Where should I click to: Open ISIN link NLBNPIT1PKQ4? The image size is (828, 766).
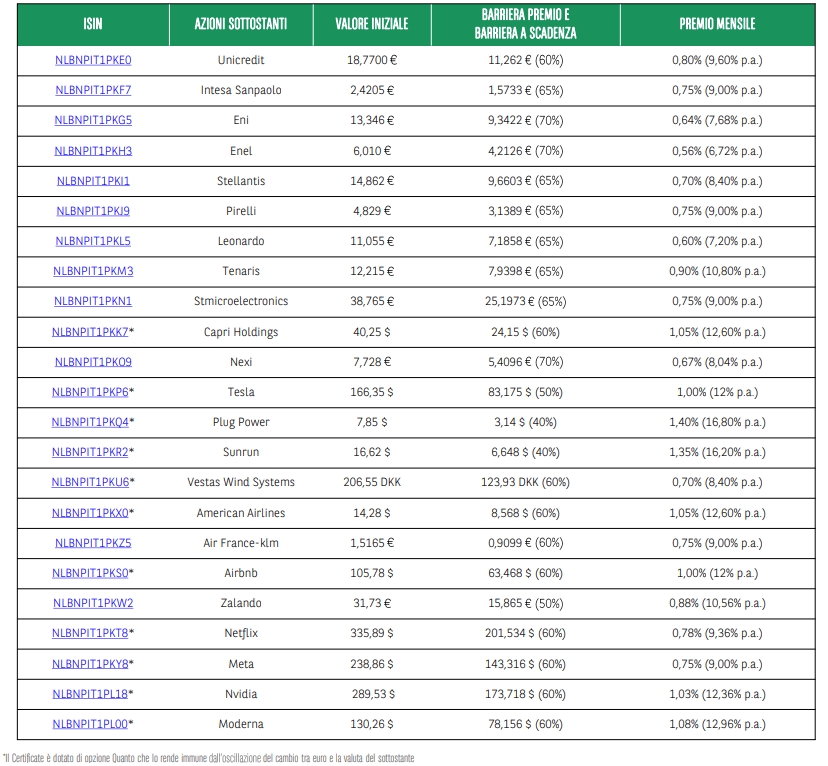(90, 422)
